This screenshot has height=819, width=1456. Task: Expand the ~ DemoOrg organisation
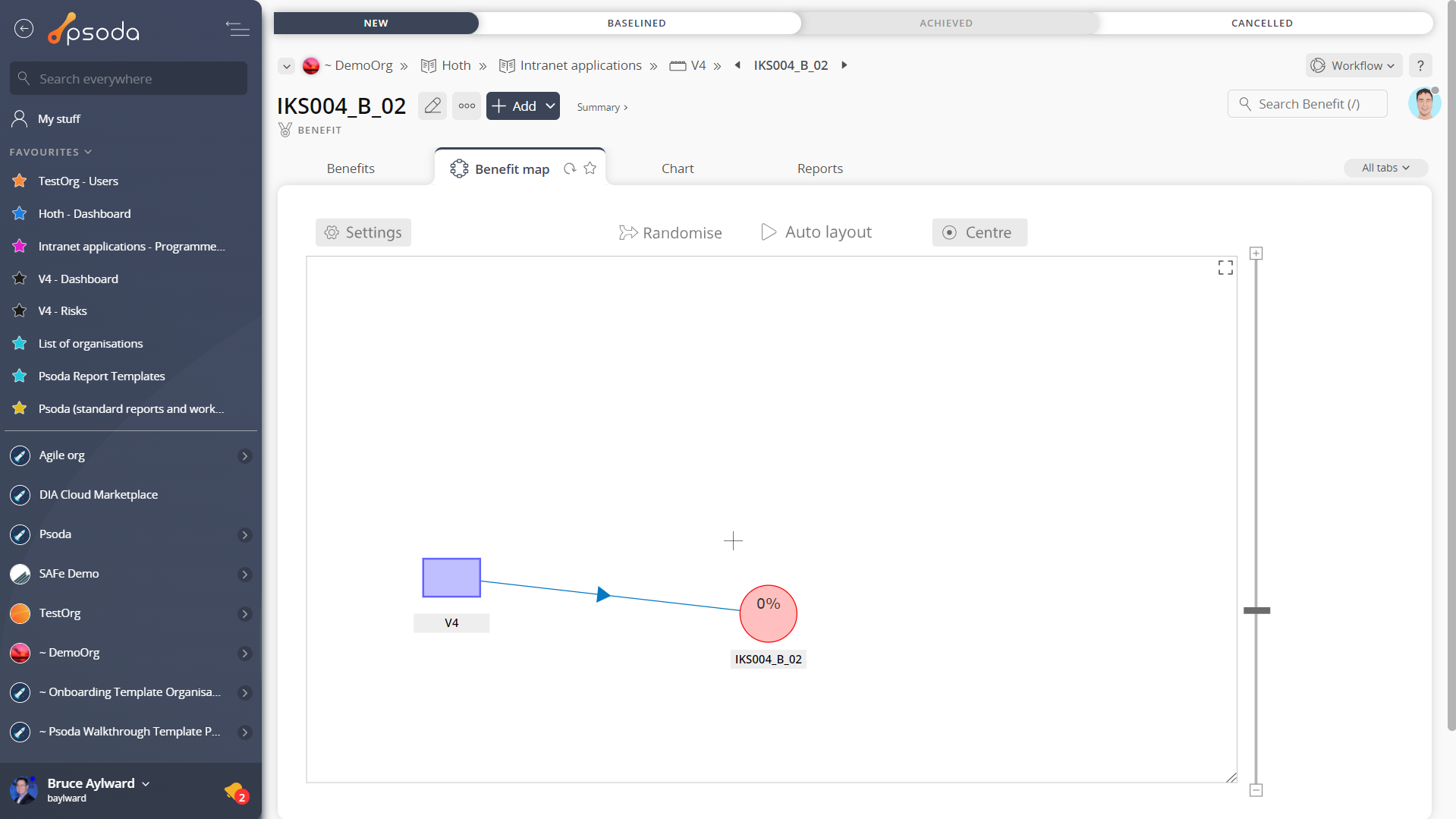[245, 654]
